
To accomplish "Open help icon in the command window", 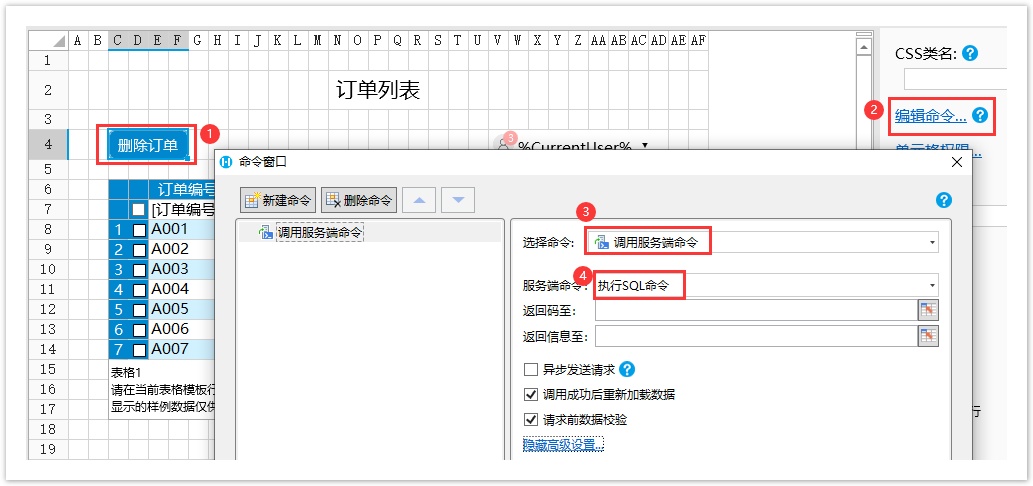I will 943,200.
